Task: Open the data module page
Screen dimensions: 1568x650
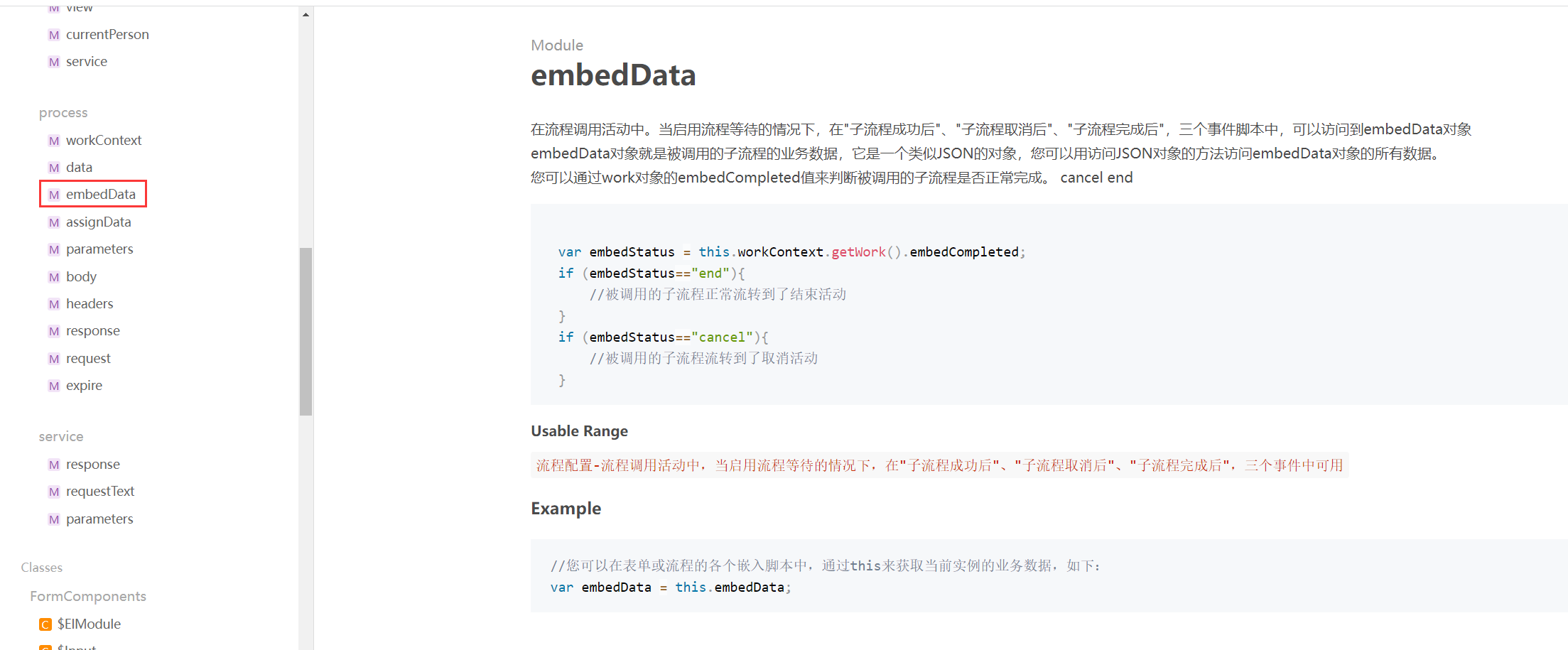Action: click(x=79, y=168)
